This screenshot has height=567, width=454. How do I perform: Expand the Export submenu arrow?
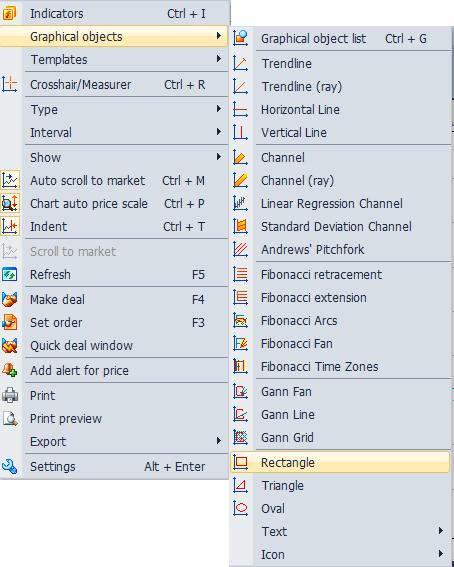(219, 441)
